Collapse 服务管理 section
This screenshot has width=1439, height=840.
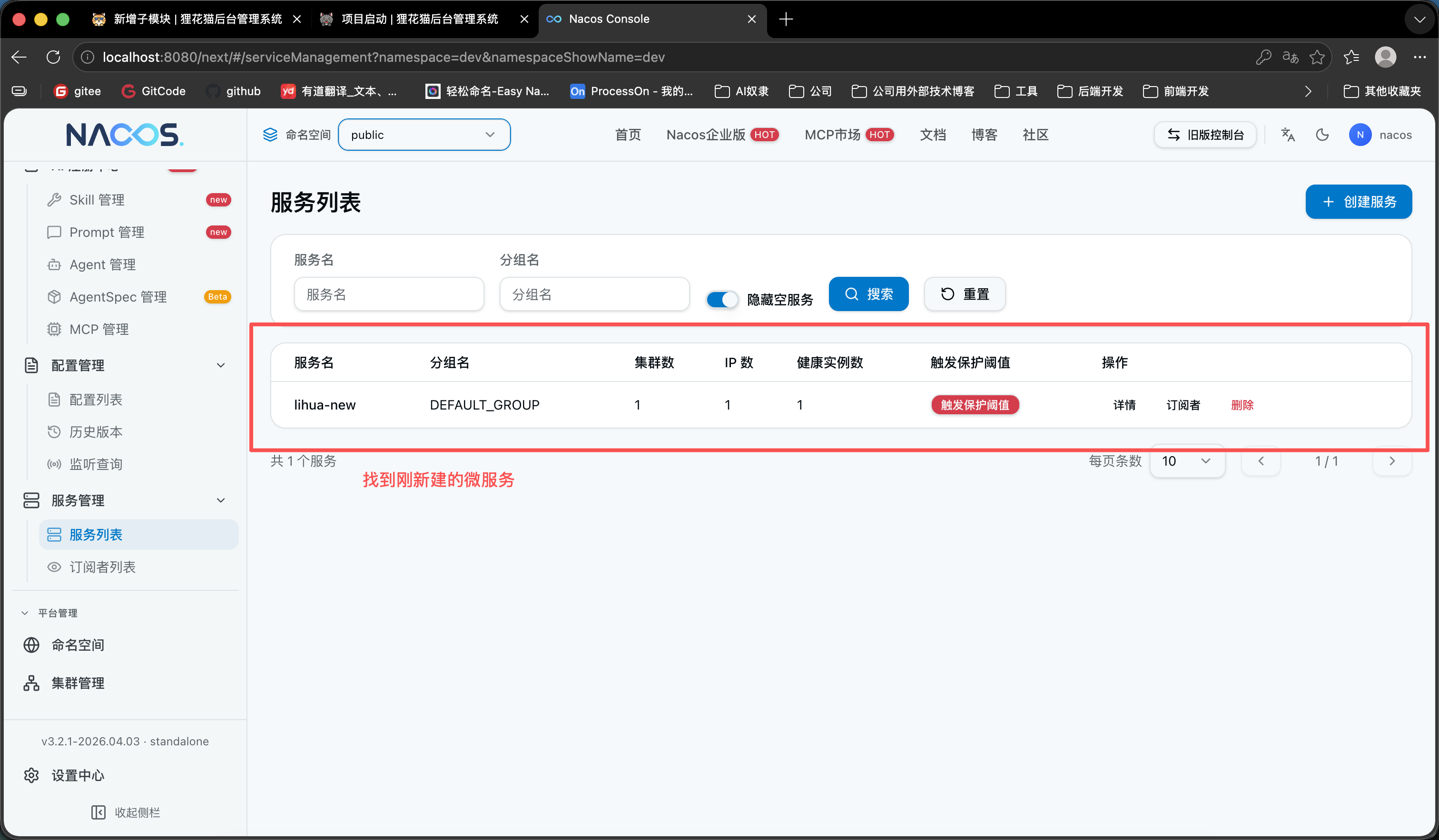click(x=220, y=500)
